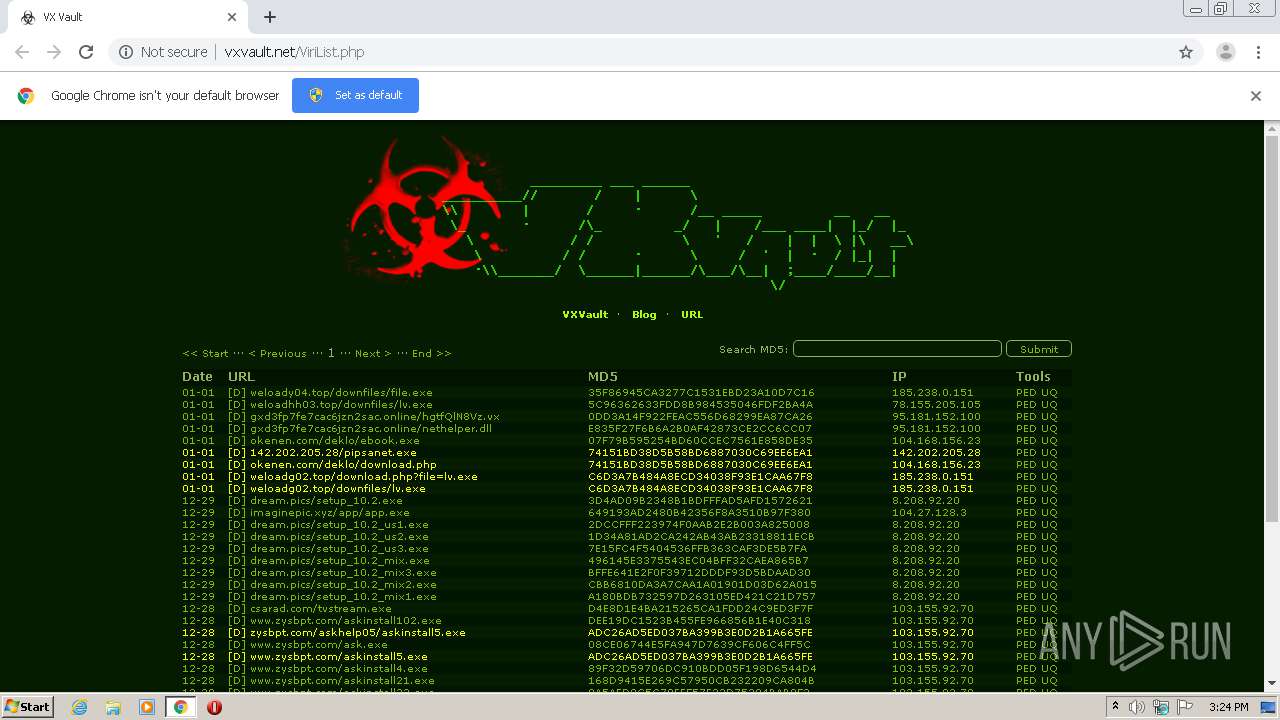Open File Explorer from the taskbar
This screenshot has height=720, width=1280.
tap(113, 707)
